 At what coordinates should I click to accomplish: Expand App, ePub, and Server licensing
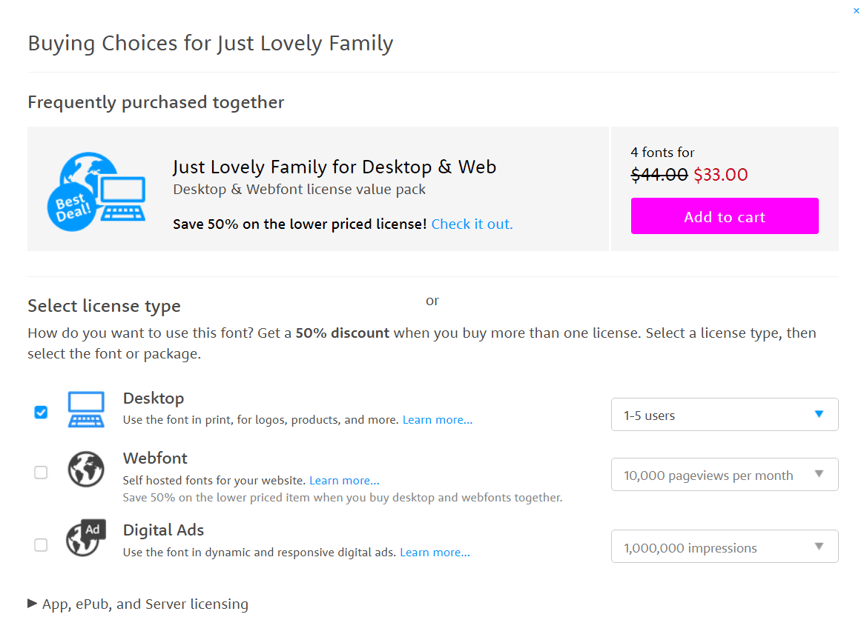tap(138, 604)
